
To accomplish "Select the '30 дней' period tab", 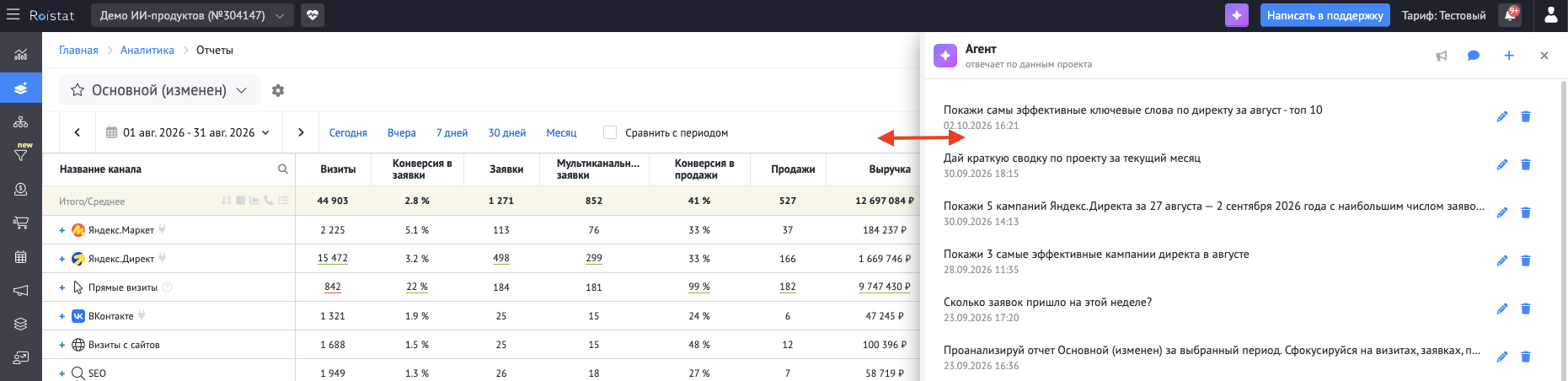I will tap(507, 132).
